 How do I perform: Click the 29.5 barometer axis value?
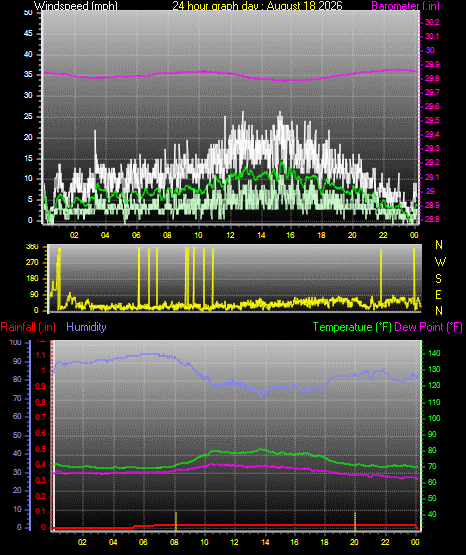pyautogui.click(x=432, y=120)
